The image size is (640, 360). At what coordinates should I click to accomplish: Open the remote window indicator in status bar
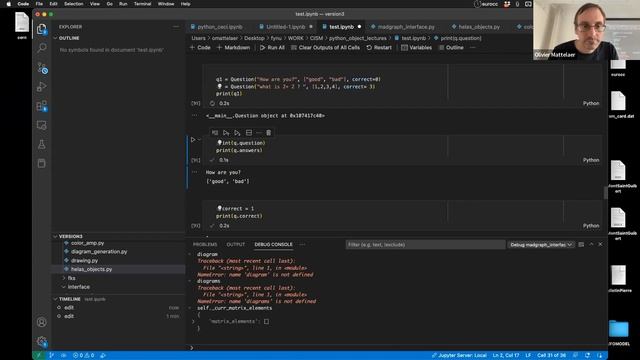pos(38,356)
